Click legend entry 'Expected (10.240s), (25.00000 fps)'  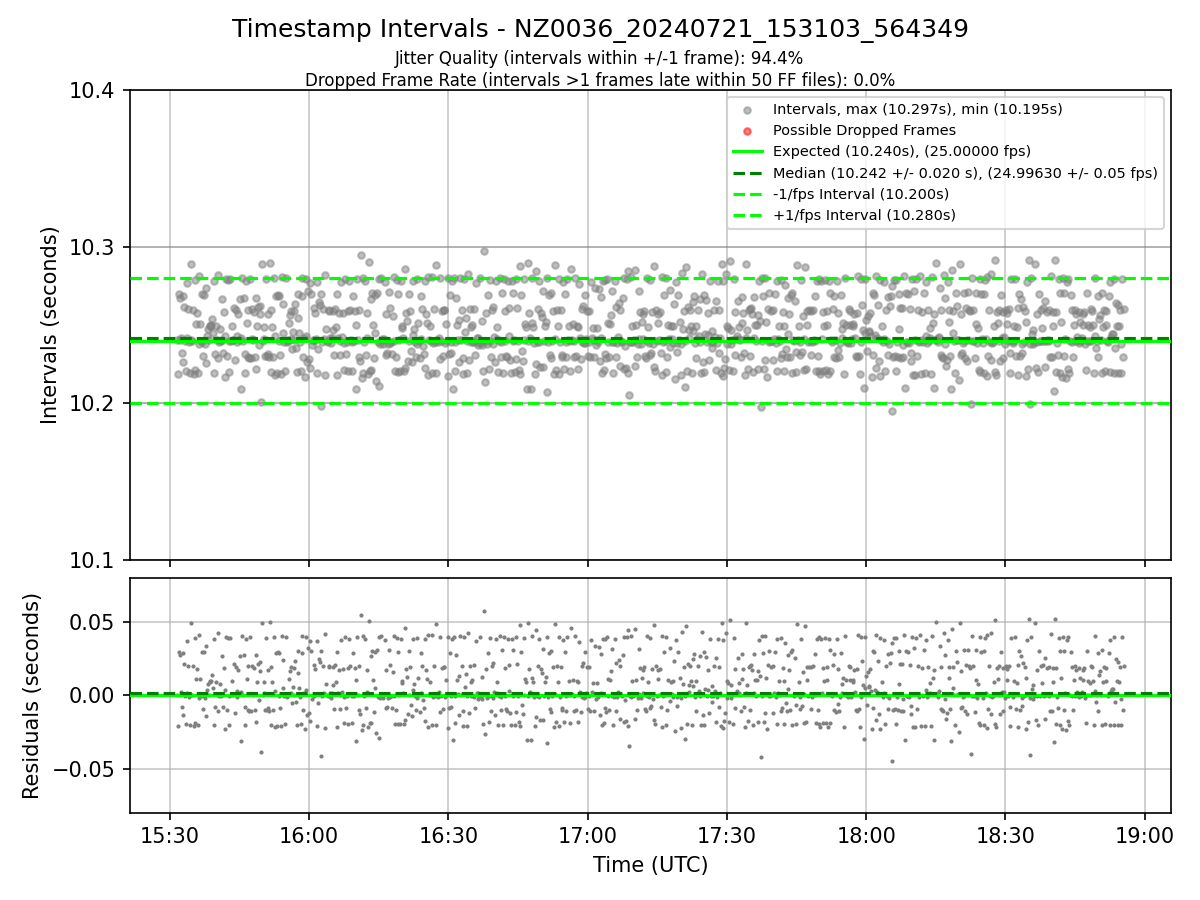tap(902, 151)
